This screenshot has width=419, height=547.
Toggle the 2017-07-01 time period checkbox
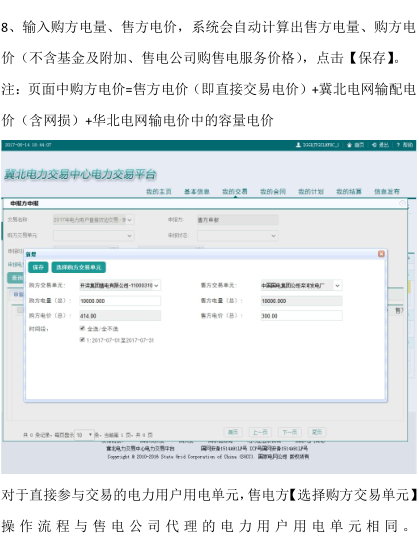[x=83, y=339]
